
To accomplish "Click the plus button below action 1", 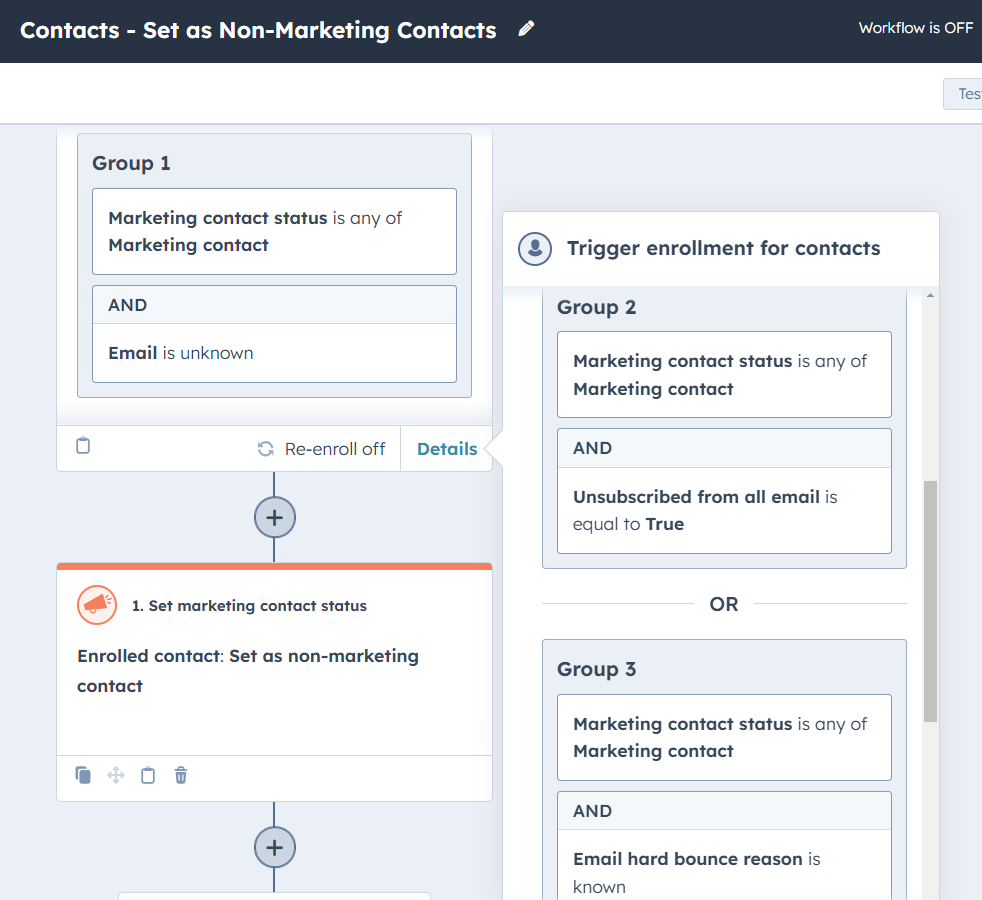I will (274, 847).
